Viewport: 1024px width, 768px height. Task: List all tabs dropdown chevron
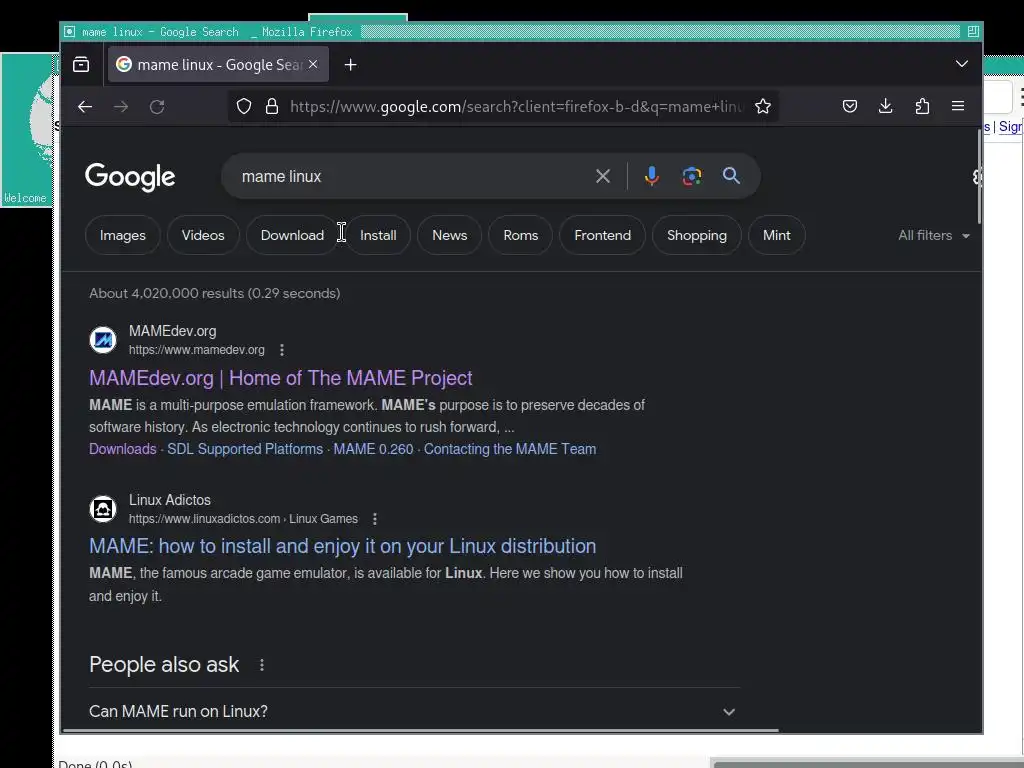[x=961, y=64]
